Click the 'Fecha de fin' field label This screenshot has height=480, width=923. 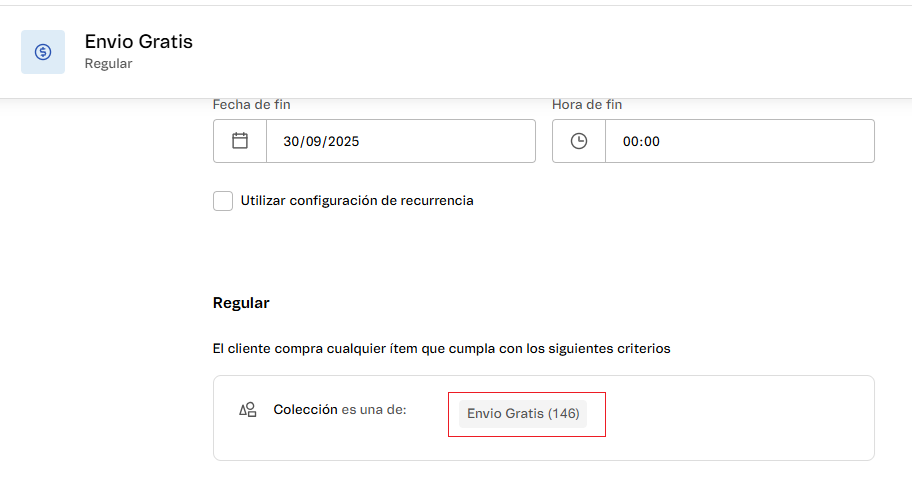[x=252, y=105]
